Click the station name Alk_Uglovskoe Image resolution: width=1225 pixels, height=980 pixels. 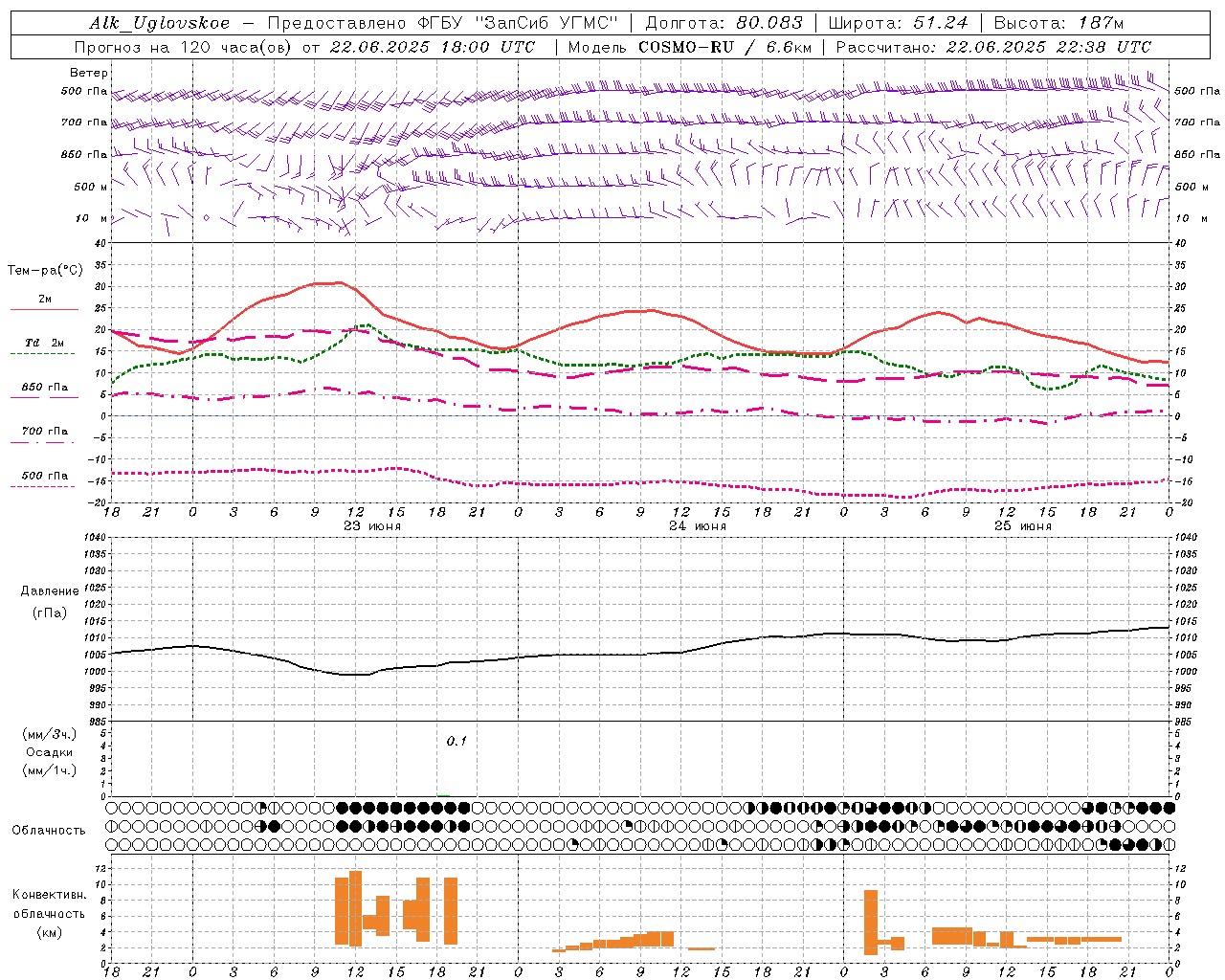coord(159,23)
